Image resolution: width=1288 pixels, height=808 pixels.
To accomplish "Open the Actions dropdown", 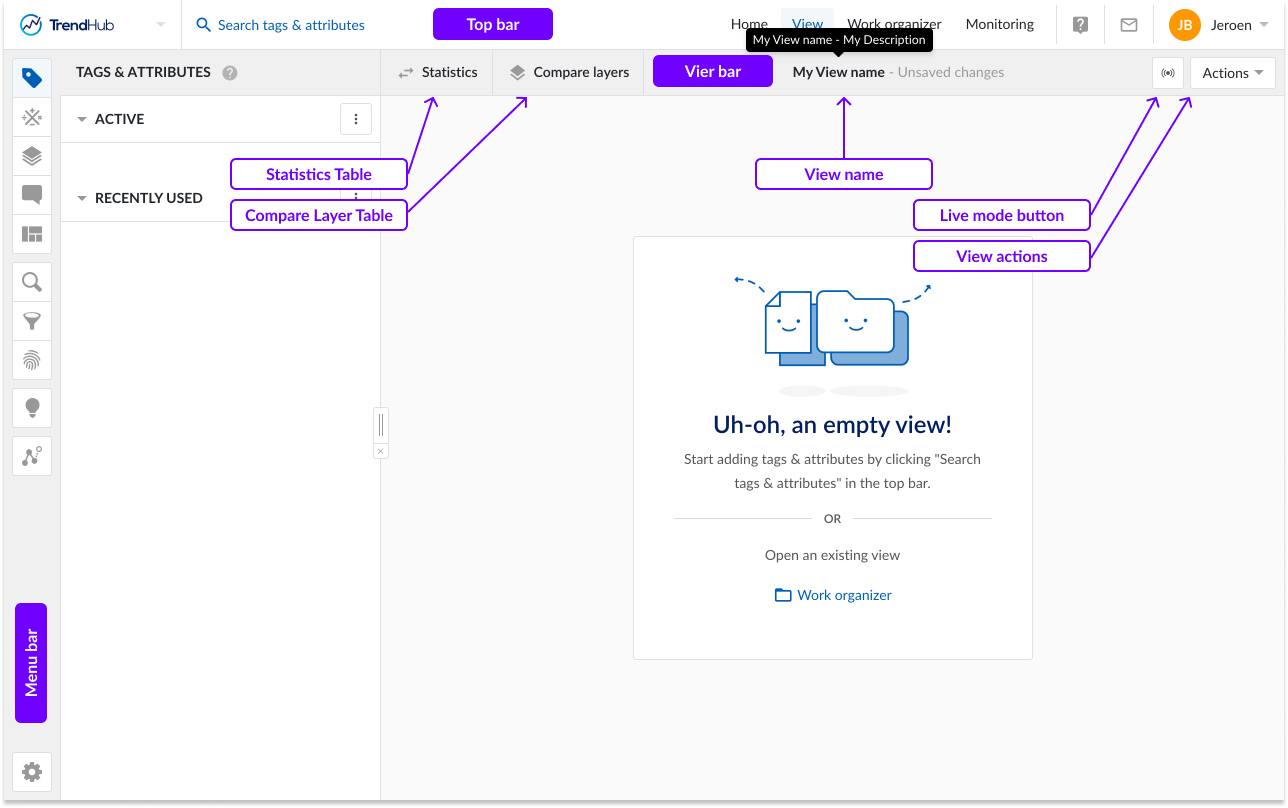I will [x=1232, y=73].
